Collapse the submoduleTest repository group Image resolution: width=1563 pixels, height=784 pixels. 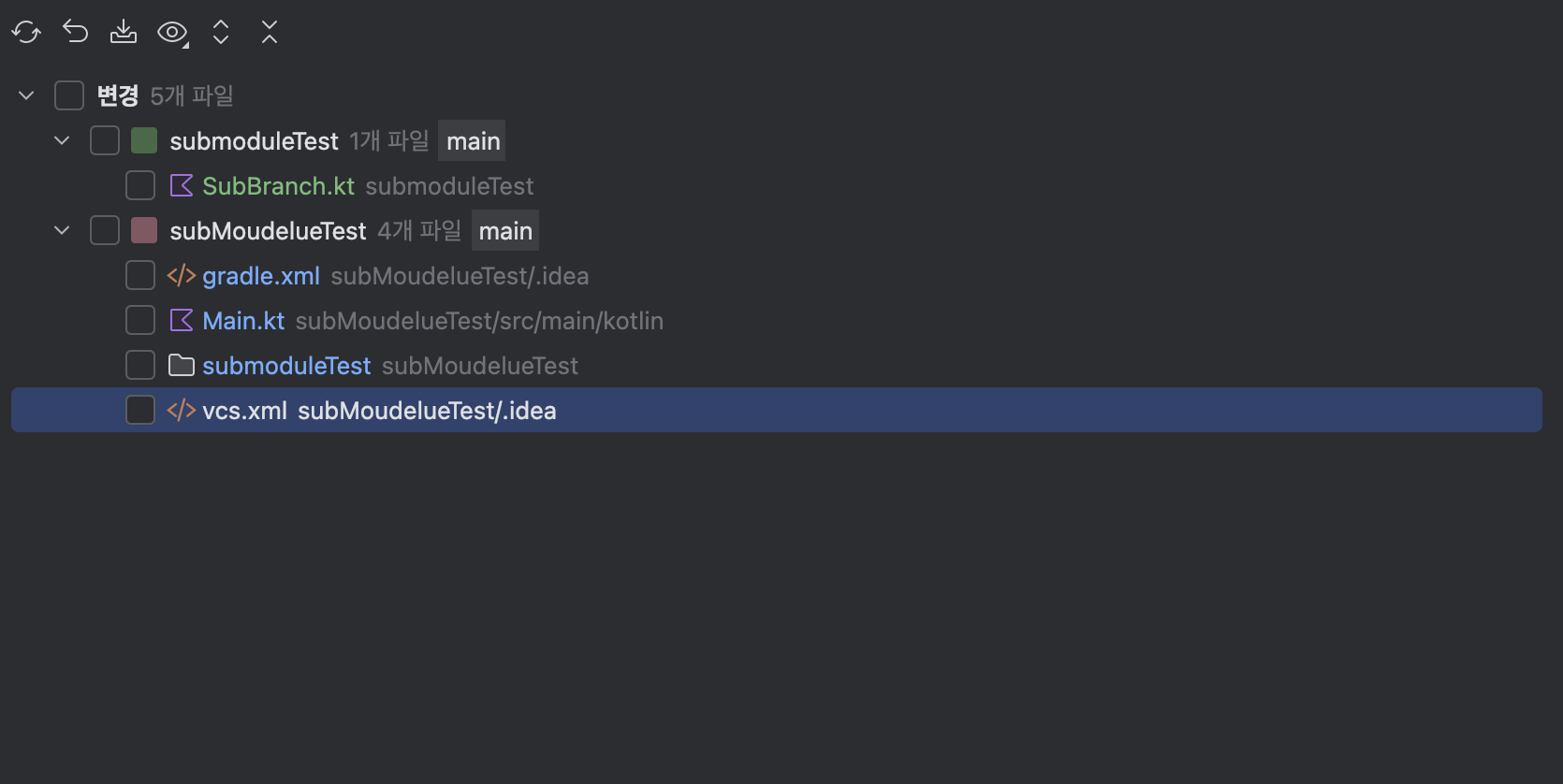[62, 139]
